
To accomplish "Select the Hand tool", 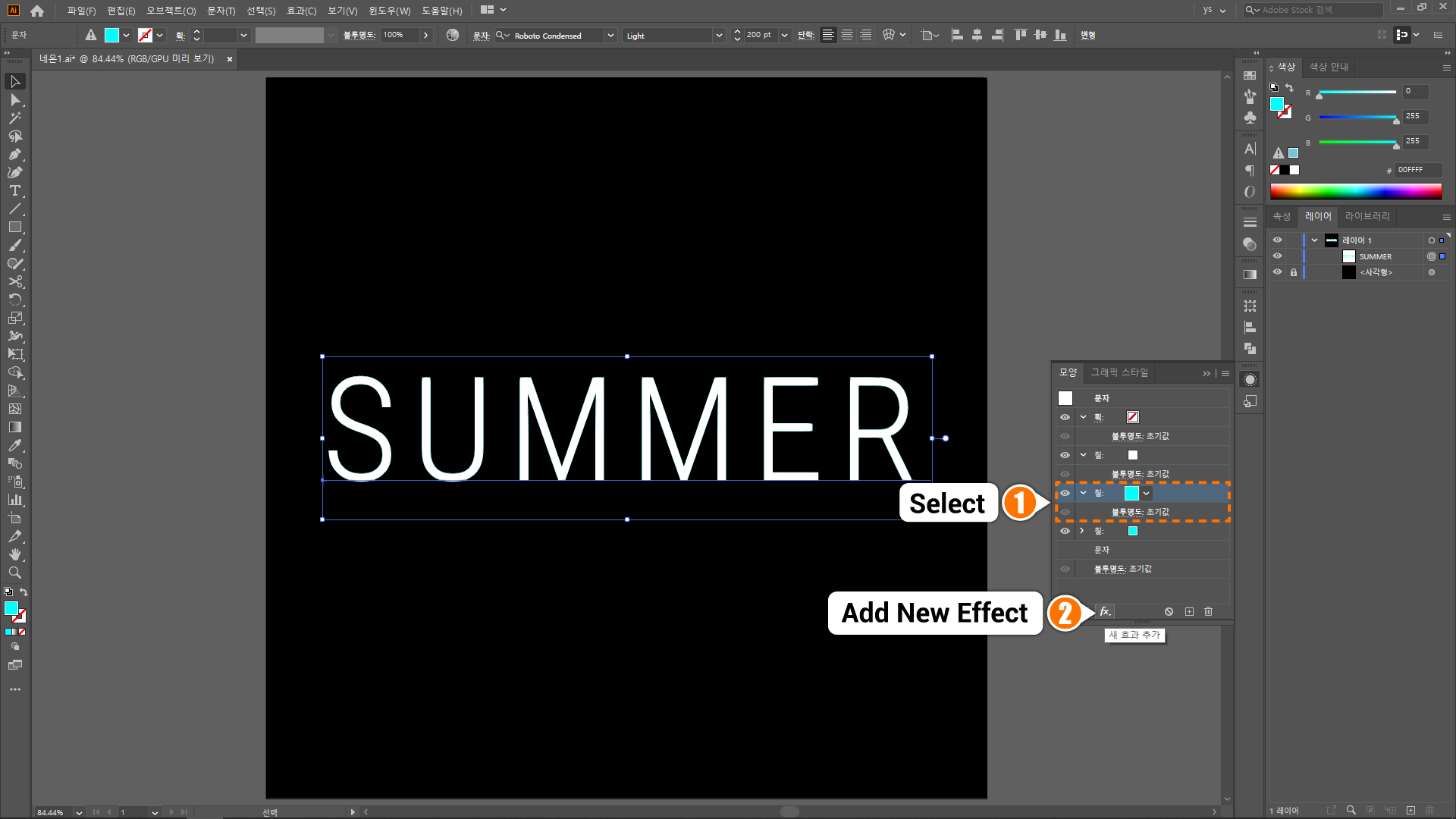I will pyautogui.click(x=14, y=555).
